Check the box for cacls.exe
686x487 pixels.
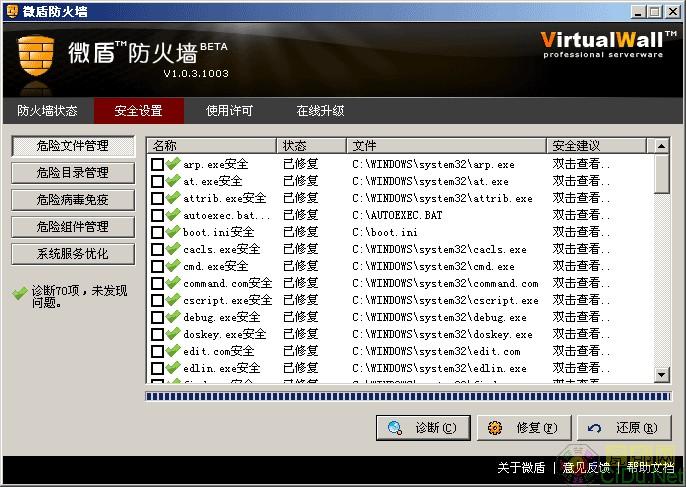pos(157,249)
